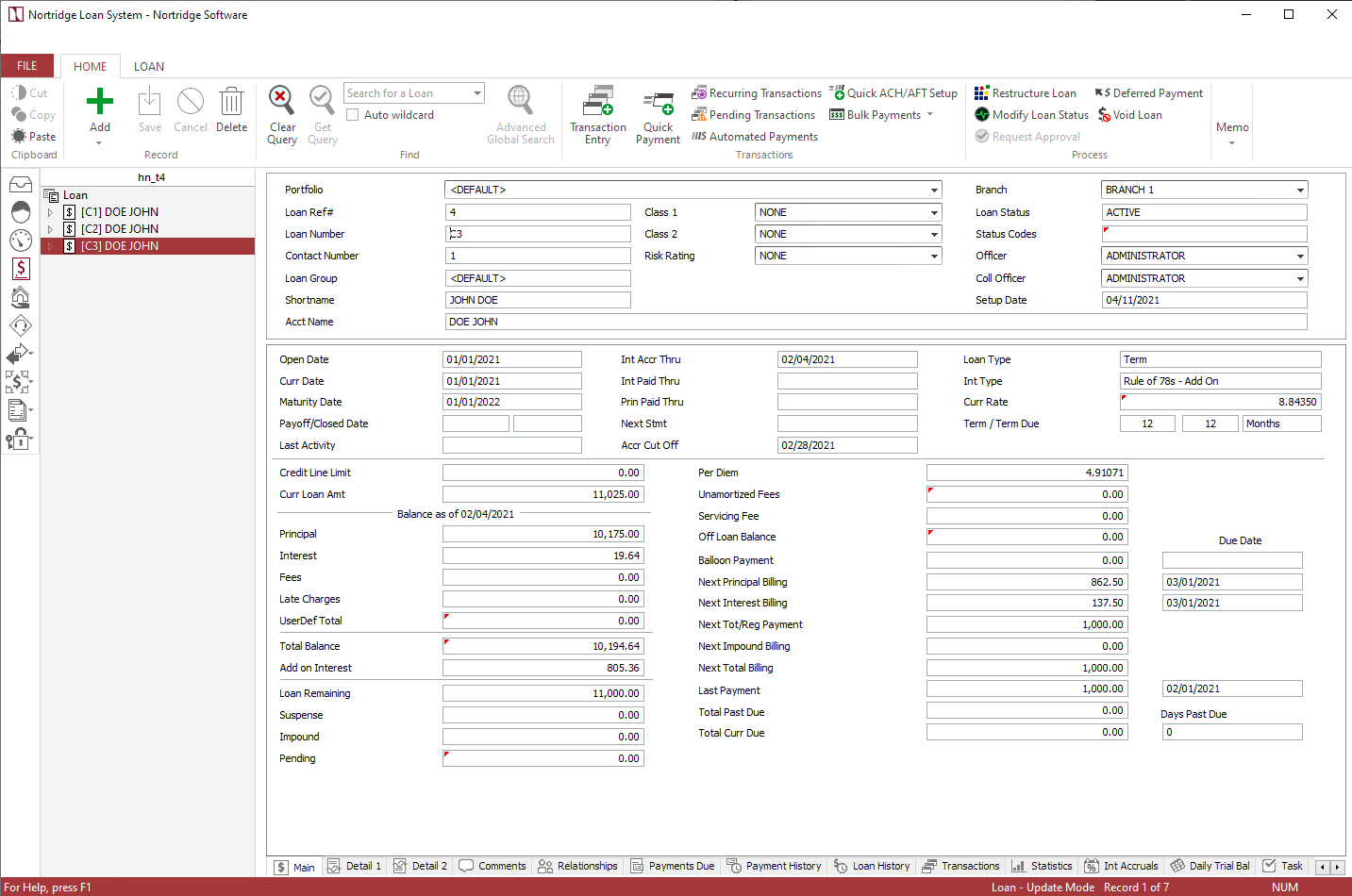This screenshot has width=1352, height=896.
Task: Click Restructure Loan
Action: pos(1026,93)
